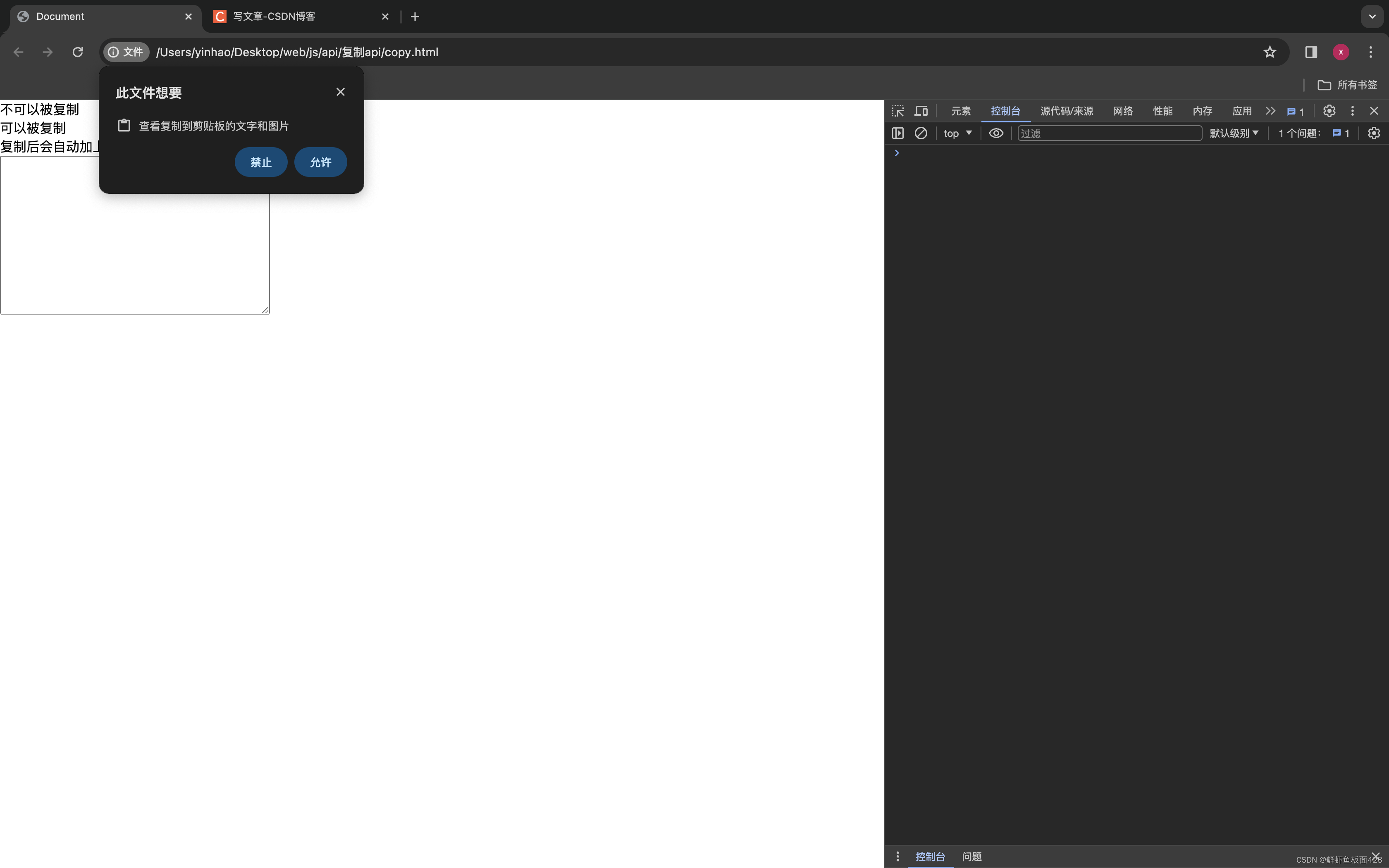Click the browser back arrow

click(18, 52)
